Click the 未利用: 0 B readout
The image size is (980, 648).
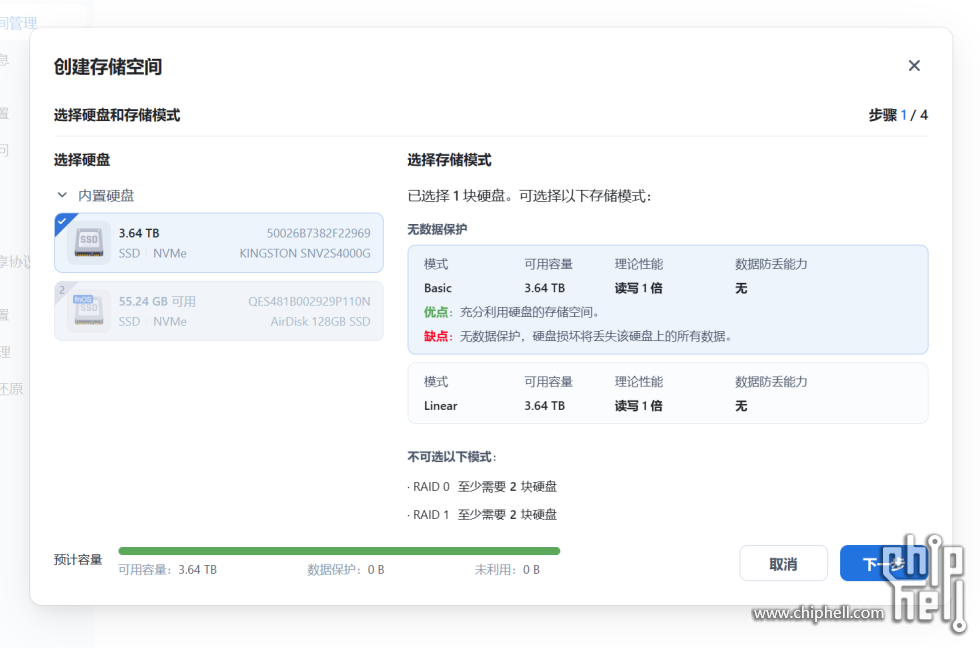click(x=507, y=569)
